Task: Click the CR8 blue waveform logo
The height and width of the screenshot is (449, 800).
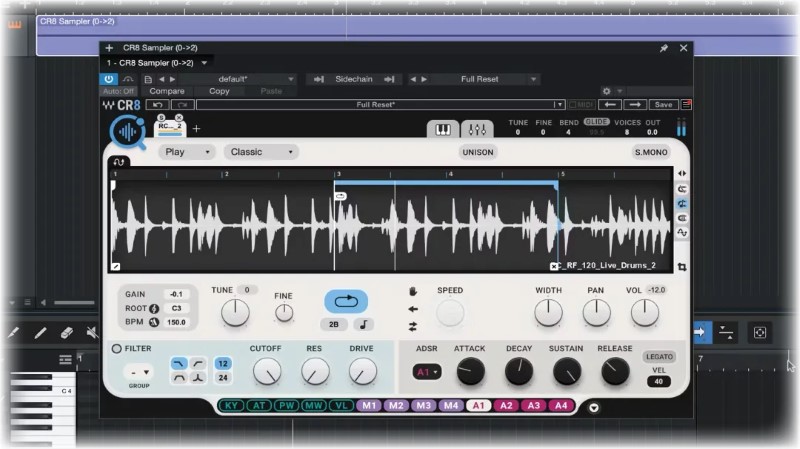Action: pos(127,132)
